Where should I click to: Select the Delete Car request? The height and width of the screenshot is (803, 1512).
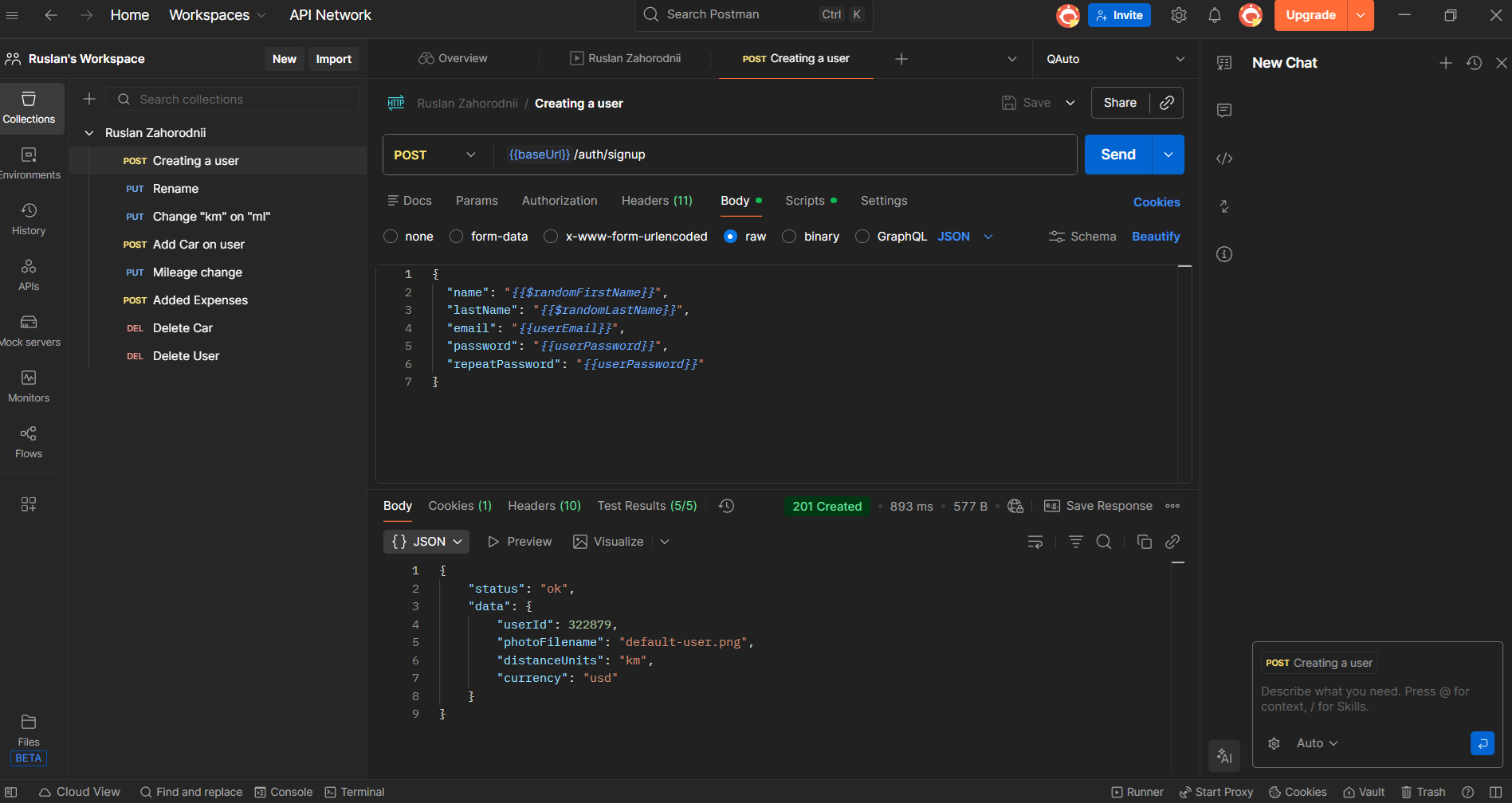tap(183, 328)
